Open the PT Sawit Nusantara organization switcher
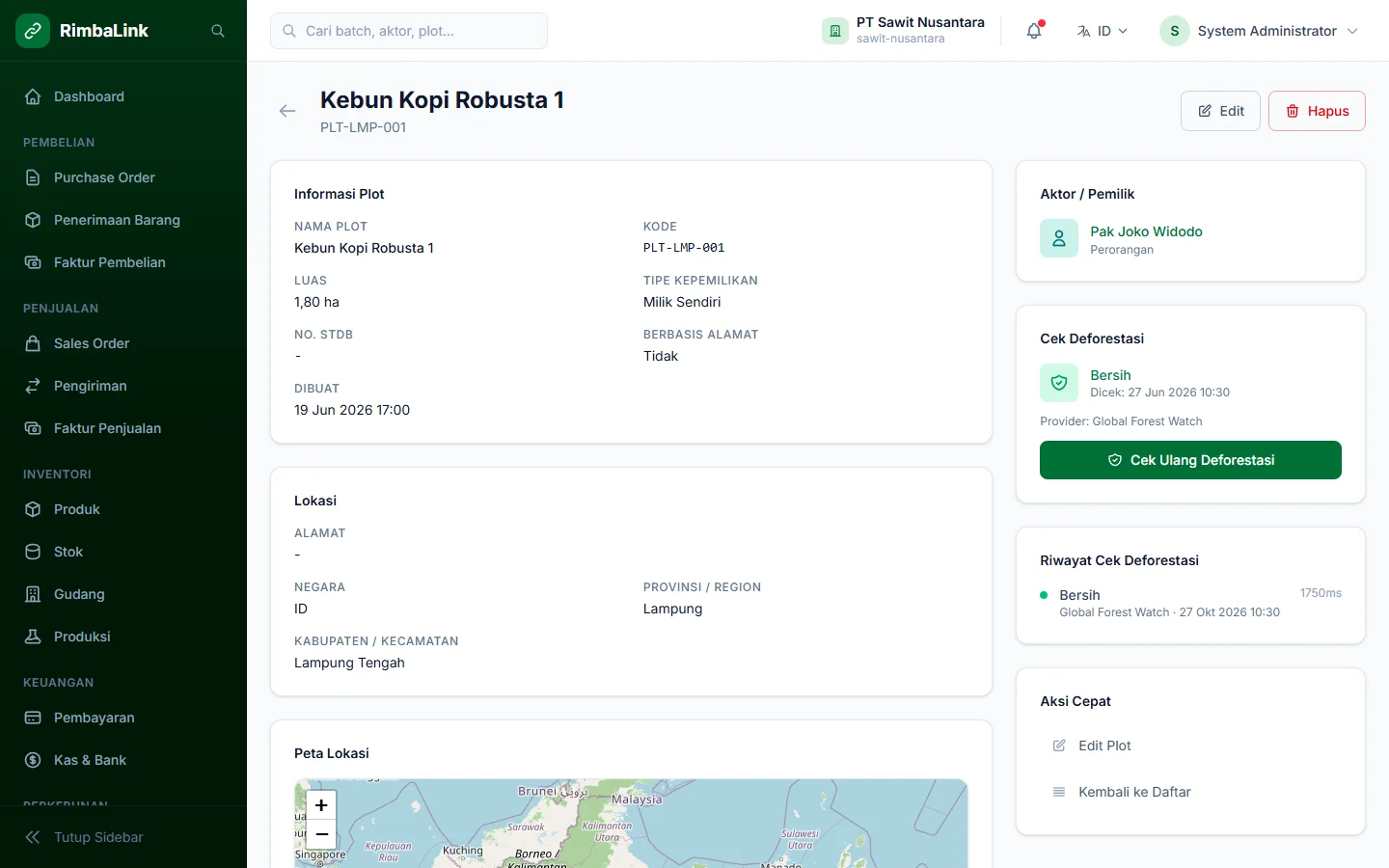This screenshot has height=868, width=1389. [904, 31]
